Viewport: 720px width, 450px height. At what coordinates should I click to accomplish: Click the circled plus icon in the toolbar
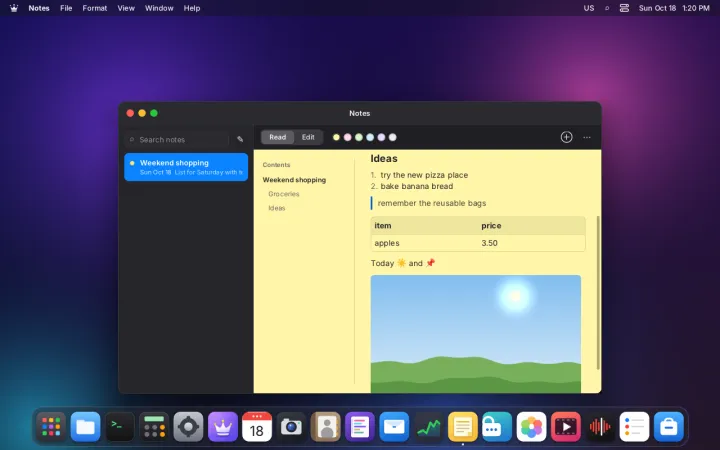pyautogui.click(x=566, y=137)
